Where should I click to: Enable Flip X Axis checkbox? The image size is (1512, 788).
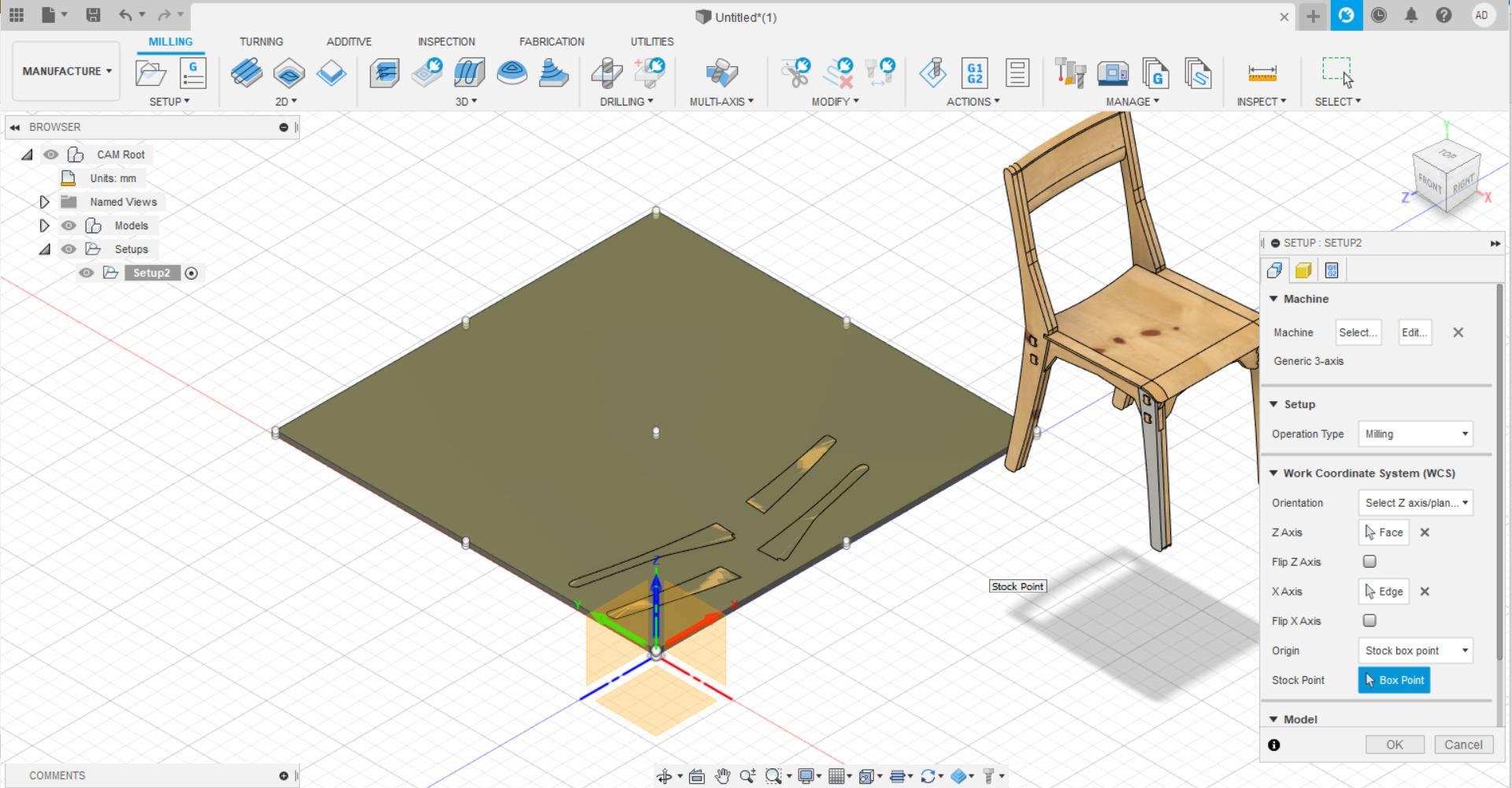1369,620
